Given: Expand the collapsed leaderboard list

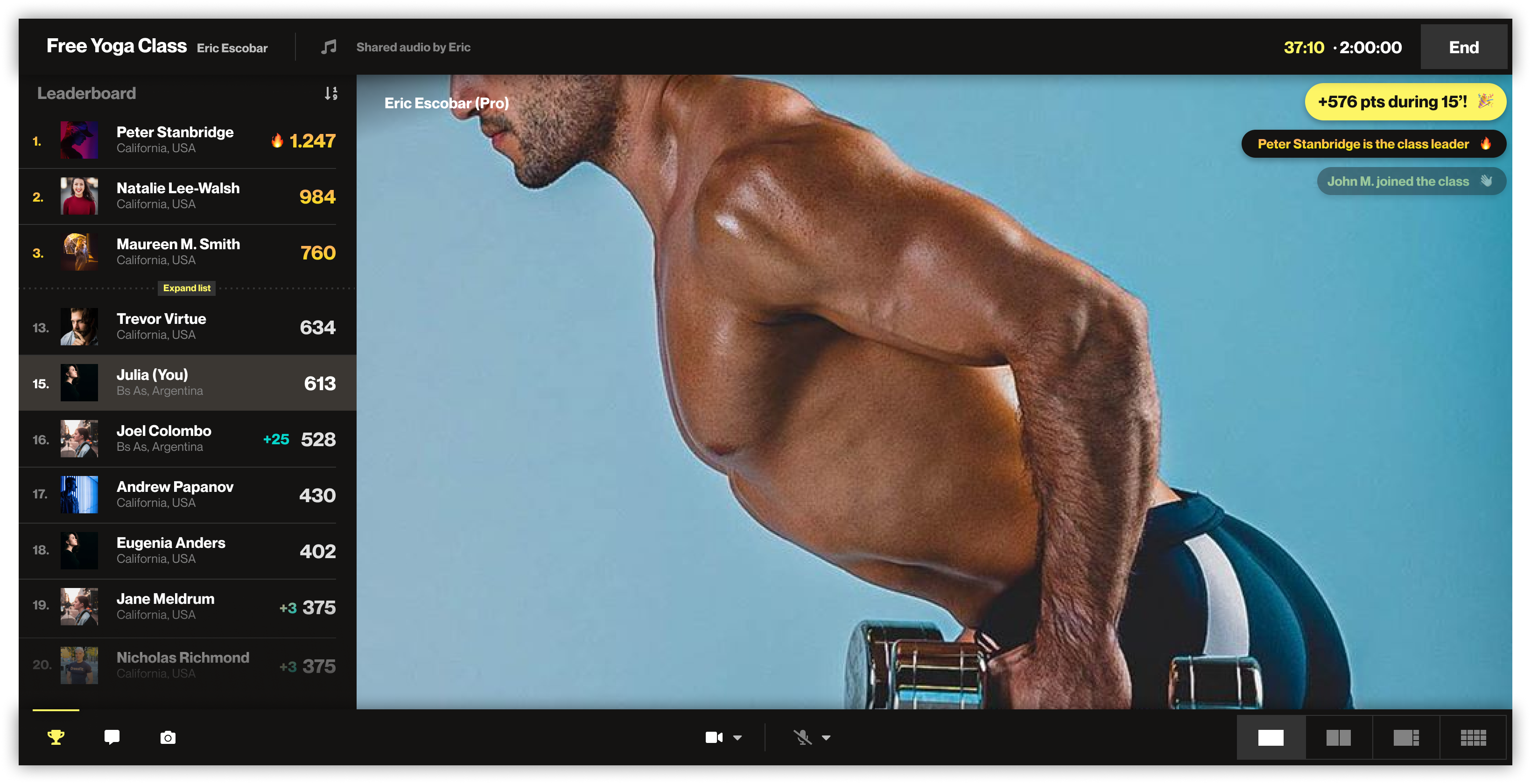Looking at the screenshot, I should tap(187, 288).
